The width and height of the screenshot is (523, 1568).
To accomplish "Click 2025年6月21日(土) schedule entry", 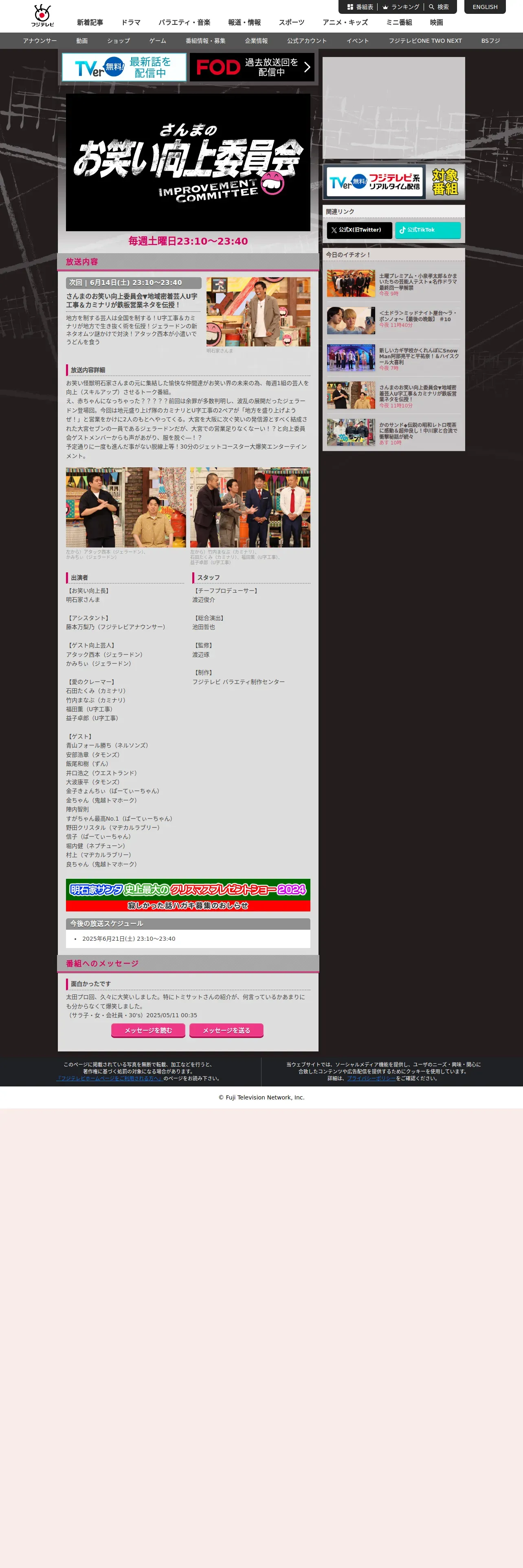I will point(128,939).
